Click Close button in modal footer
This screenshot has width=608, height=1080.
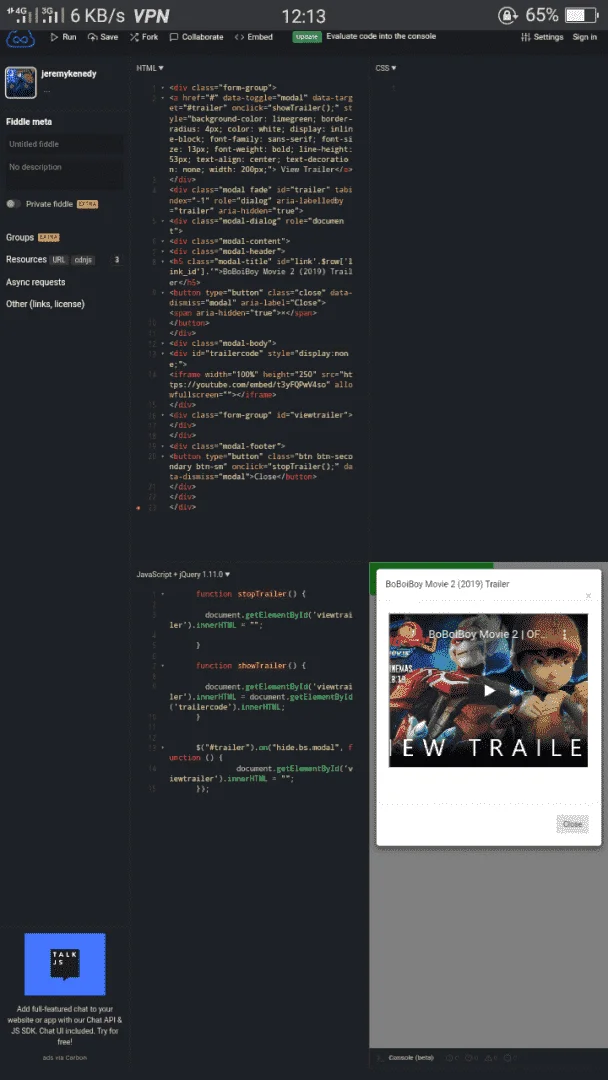pyautogui.click(x=572, y=824)
